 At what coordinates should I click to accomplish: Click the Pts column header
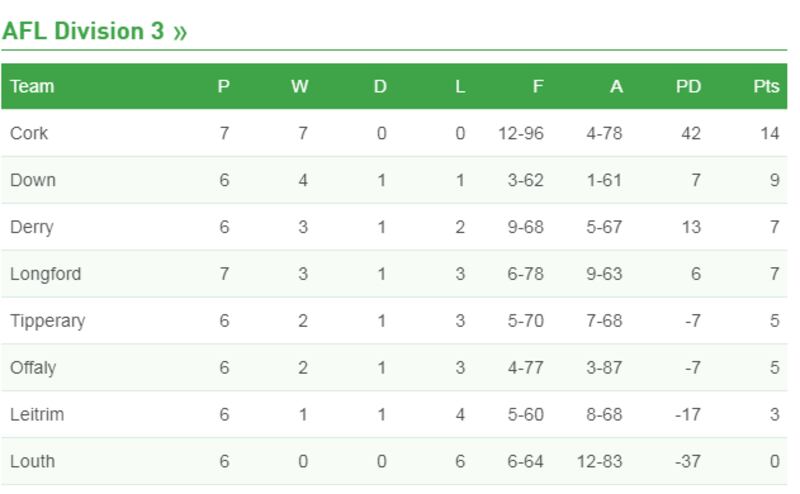(x=766, y=86)
